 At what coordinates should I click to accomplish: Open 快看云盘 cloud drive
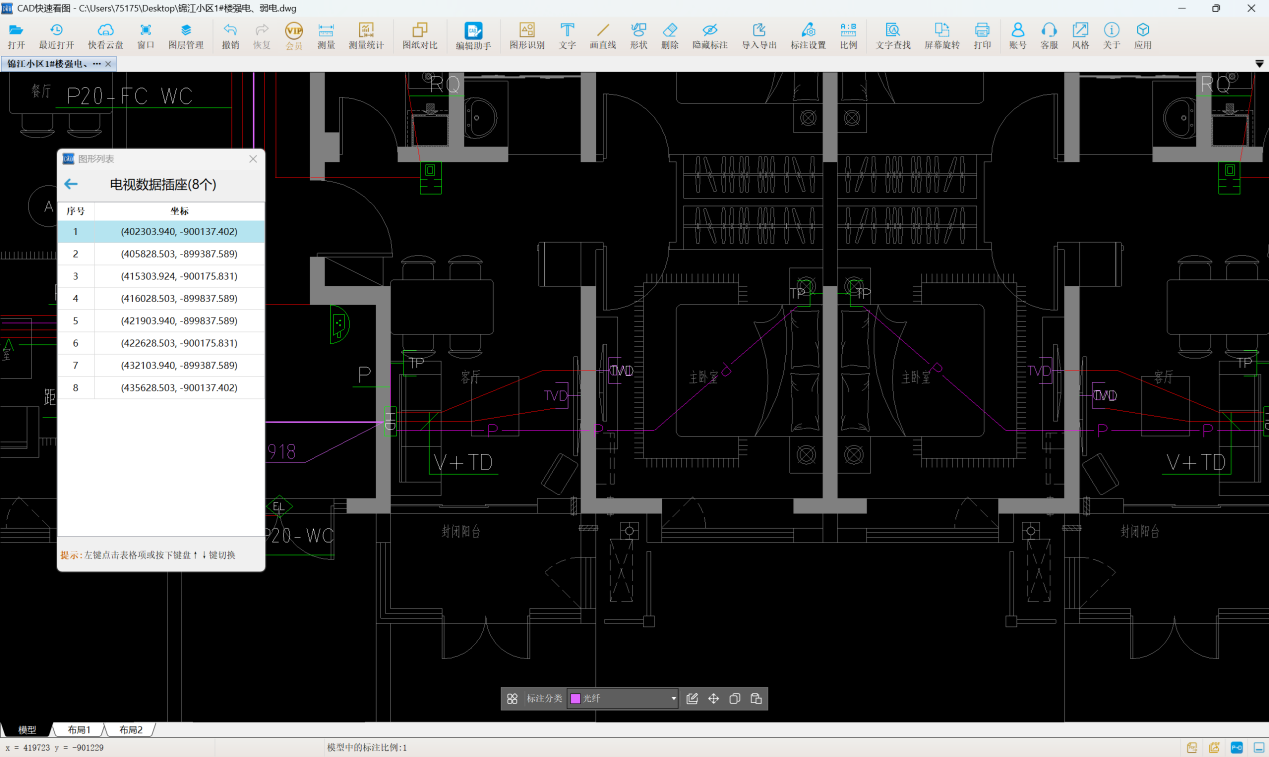tap(106, 36)
